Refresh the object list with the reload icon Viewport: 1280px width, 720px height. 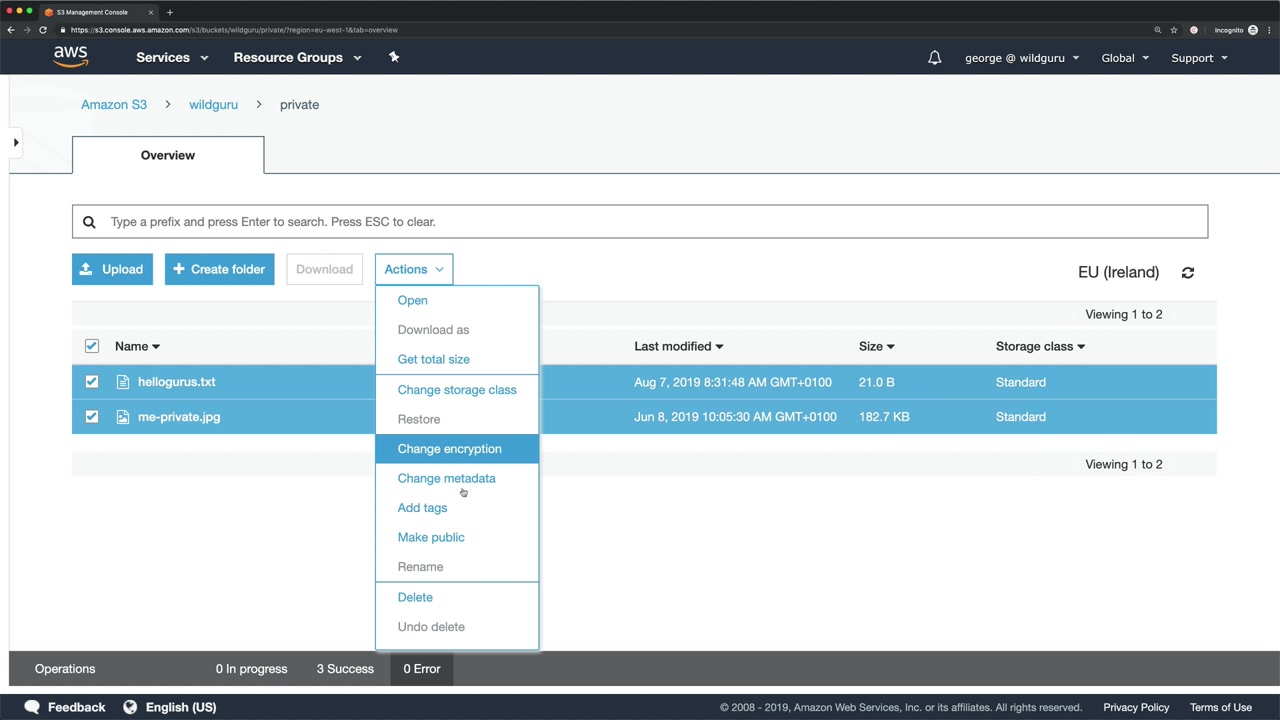pyautogui.click(x=1188, y=272)
